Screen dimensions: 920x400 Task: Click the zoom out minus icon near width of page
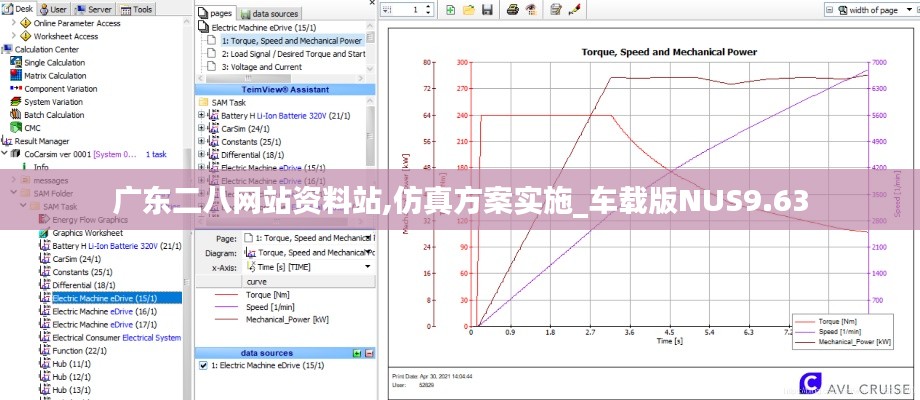coord(828,9)
